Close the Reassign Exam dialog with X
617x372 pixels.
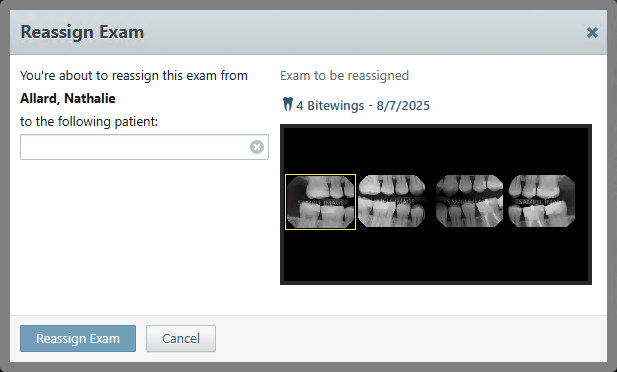click(x=592, y=32)
